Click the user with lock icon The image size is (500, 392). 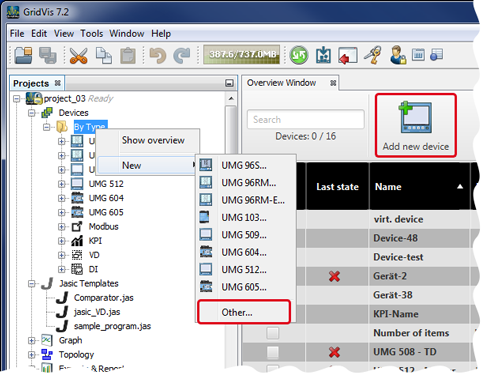(x=398, y=55)
